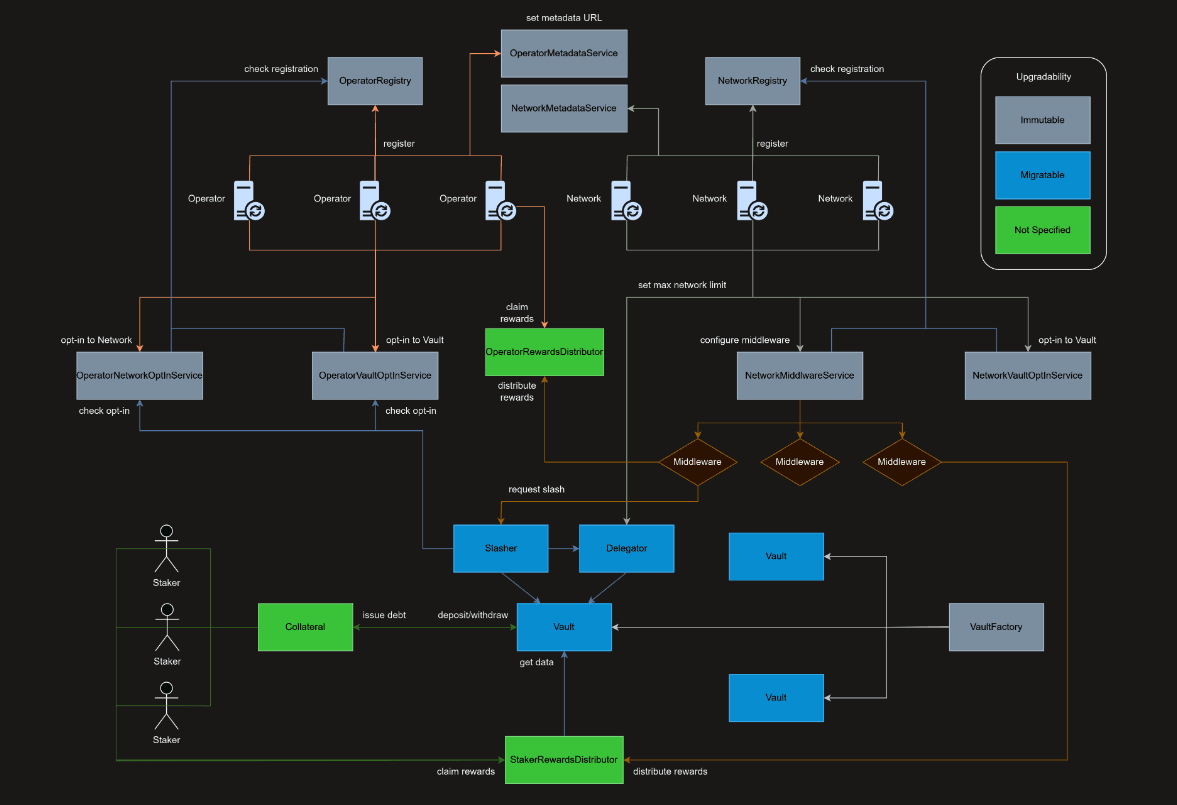Click the rightmost Middleware diamond
This screenshot has width=1177, height=805.
(x=903, y=462)
